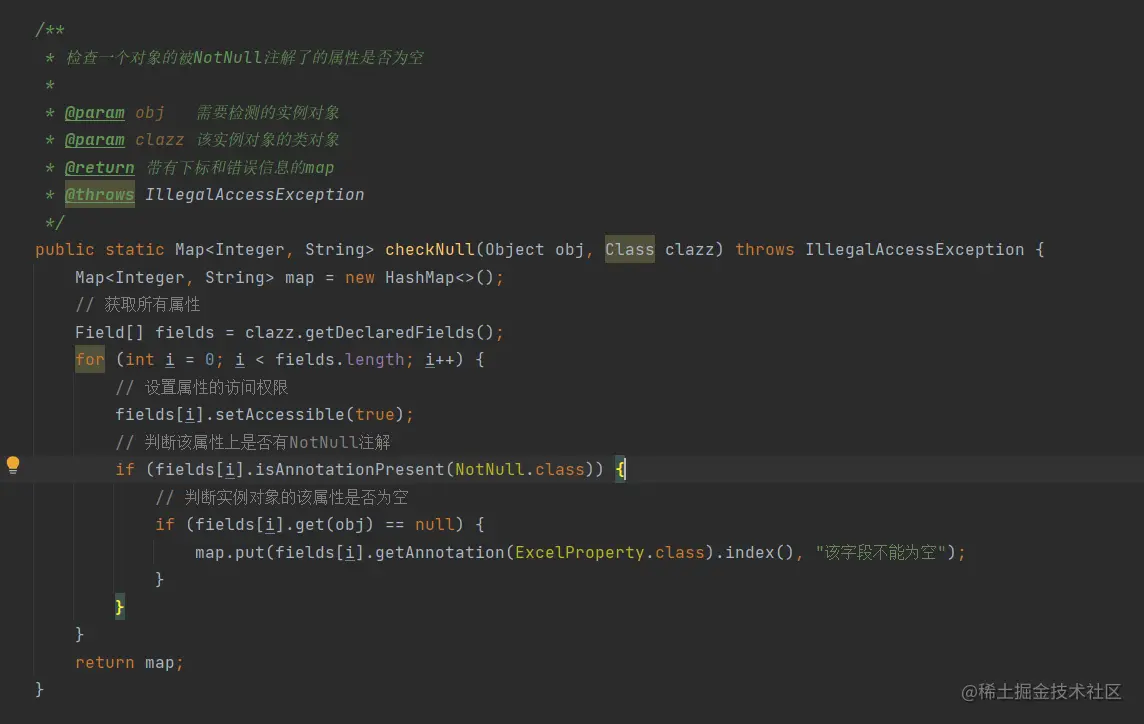Click Javadoc opening '/**'

[50, 30]
